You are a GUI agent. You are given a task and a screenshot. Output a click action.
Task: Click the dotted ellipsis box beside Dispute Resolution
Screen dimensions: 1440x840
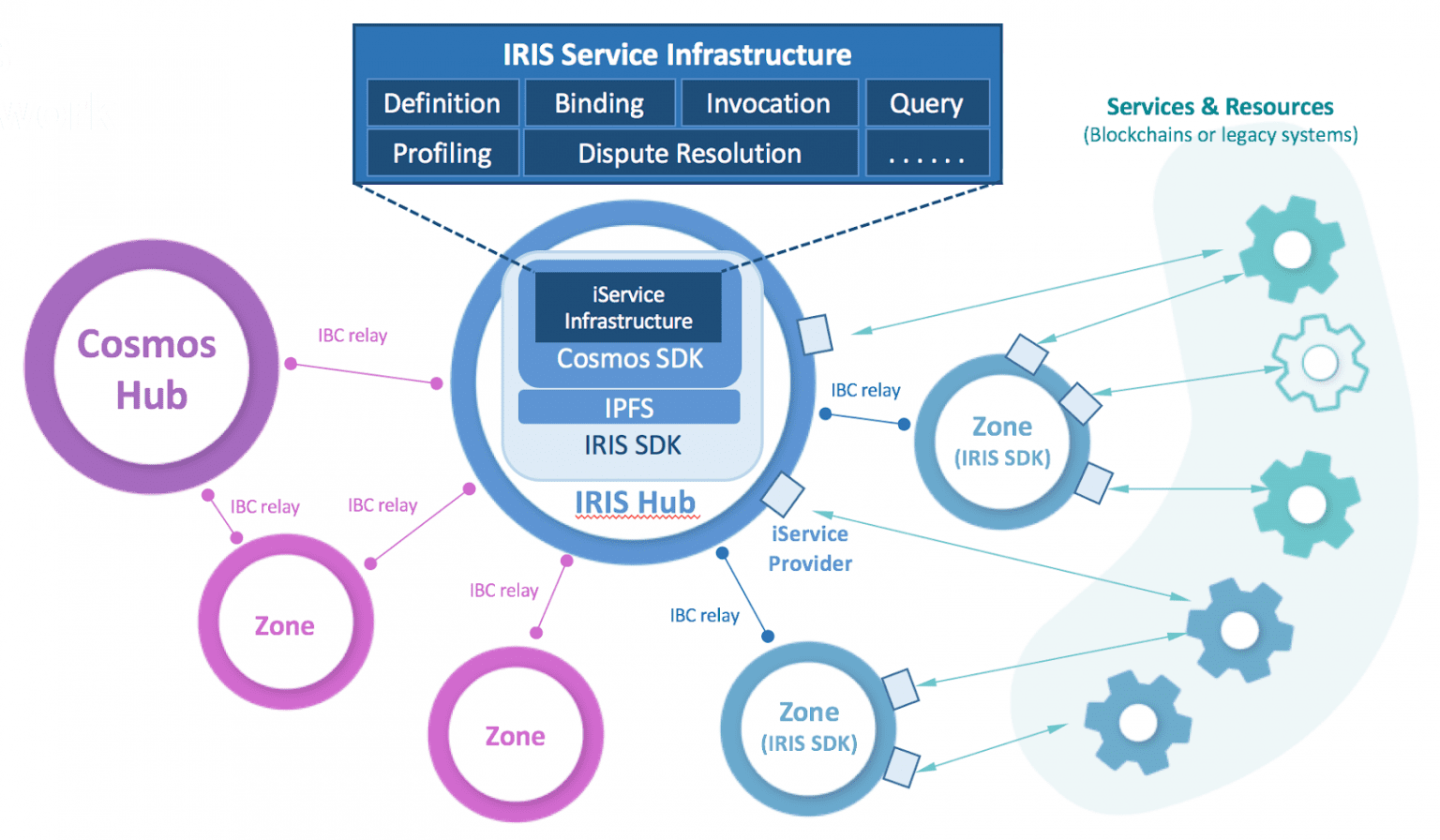pos(926,153)
